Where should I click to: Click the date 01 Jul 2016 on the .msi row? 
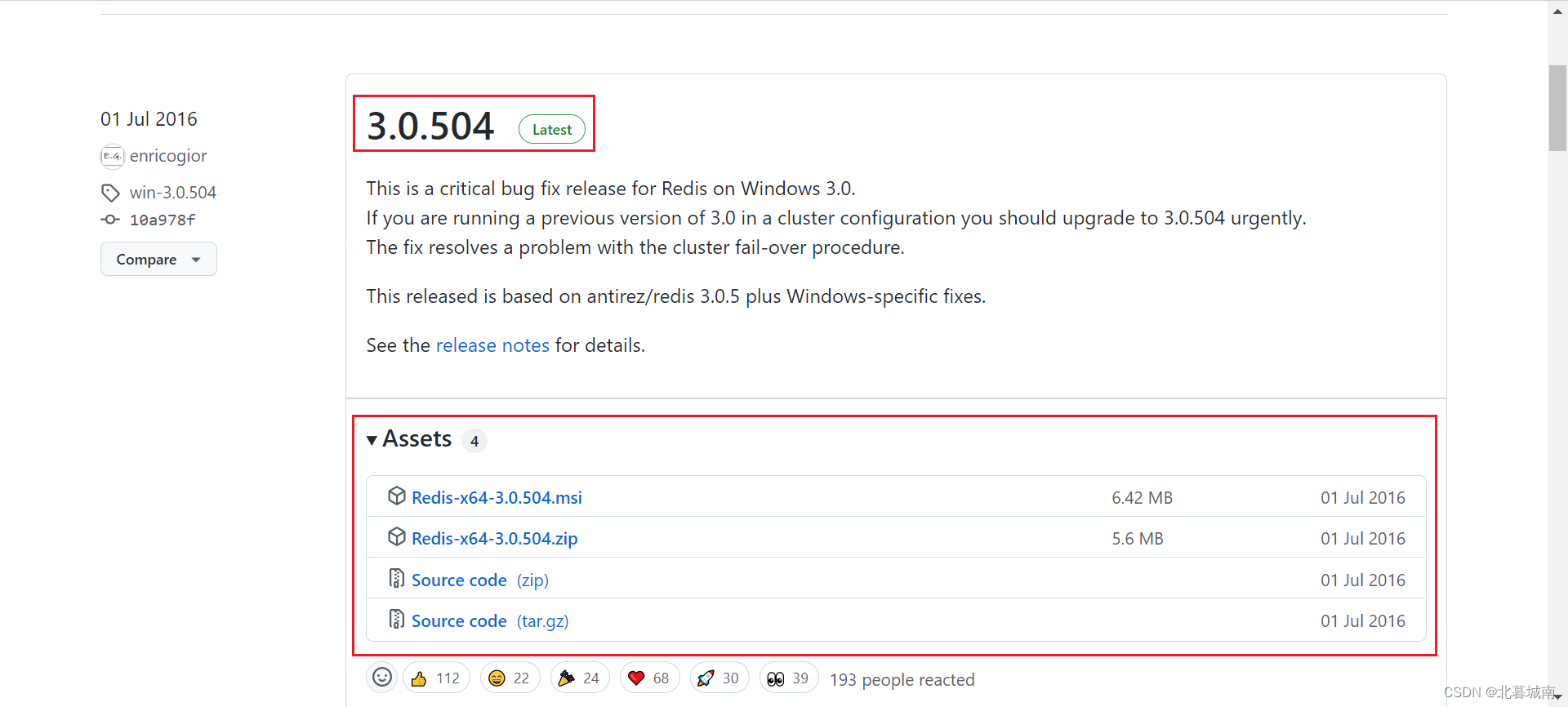coord(1363,497)
